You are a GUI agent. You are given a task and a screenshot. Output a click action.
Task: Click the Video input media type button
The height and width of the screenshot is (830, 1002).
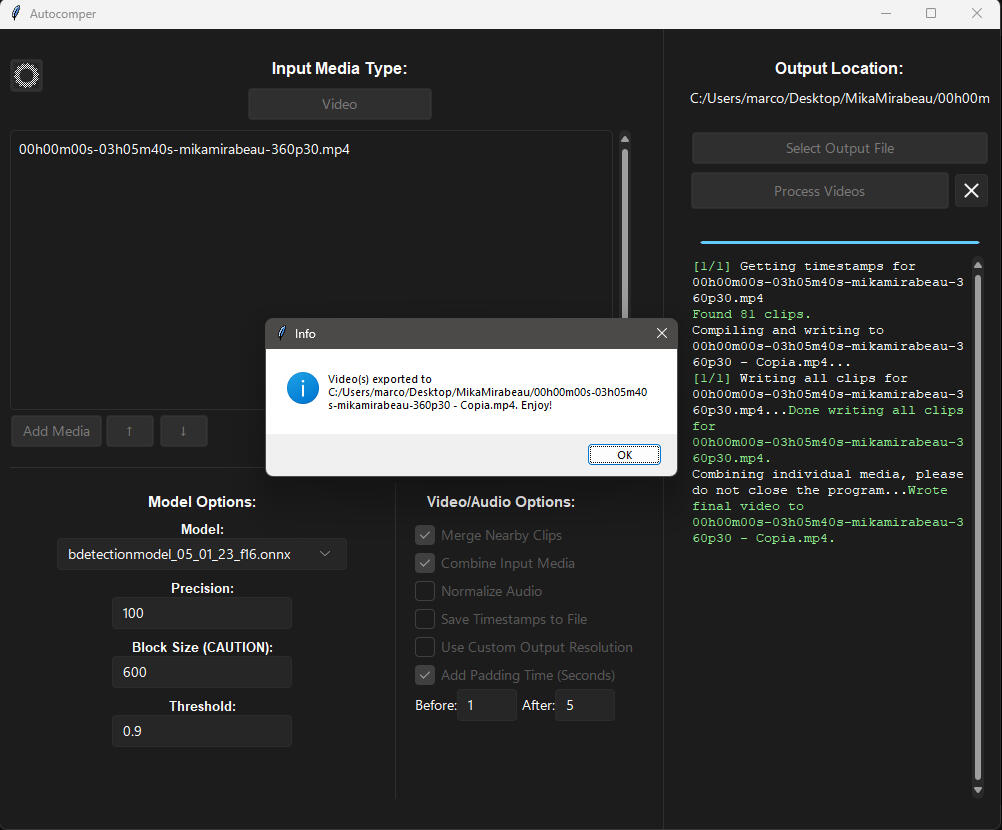(339, 104)
